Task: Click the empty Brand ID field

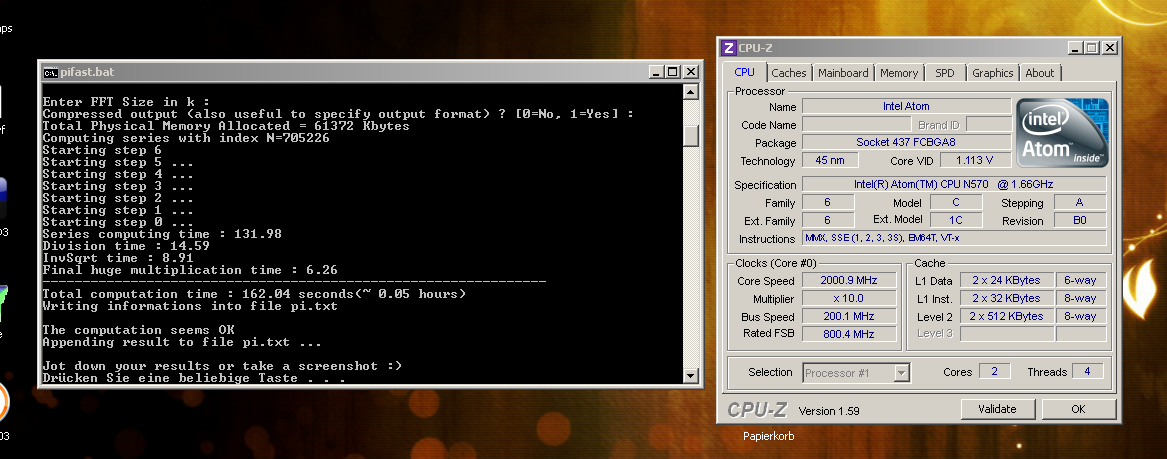Action: (x=988, y=124)
